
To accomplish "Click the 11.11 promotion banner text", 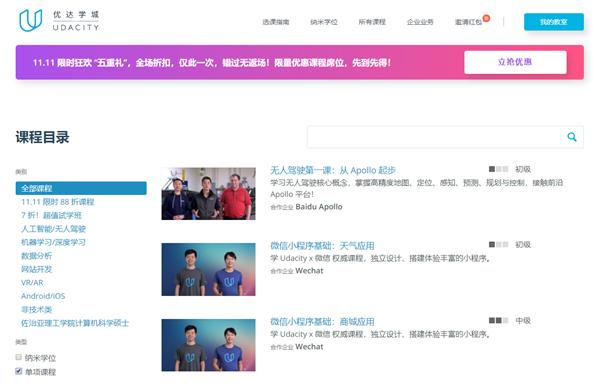I will pos(212,62).
